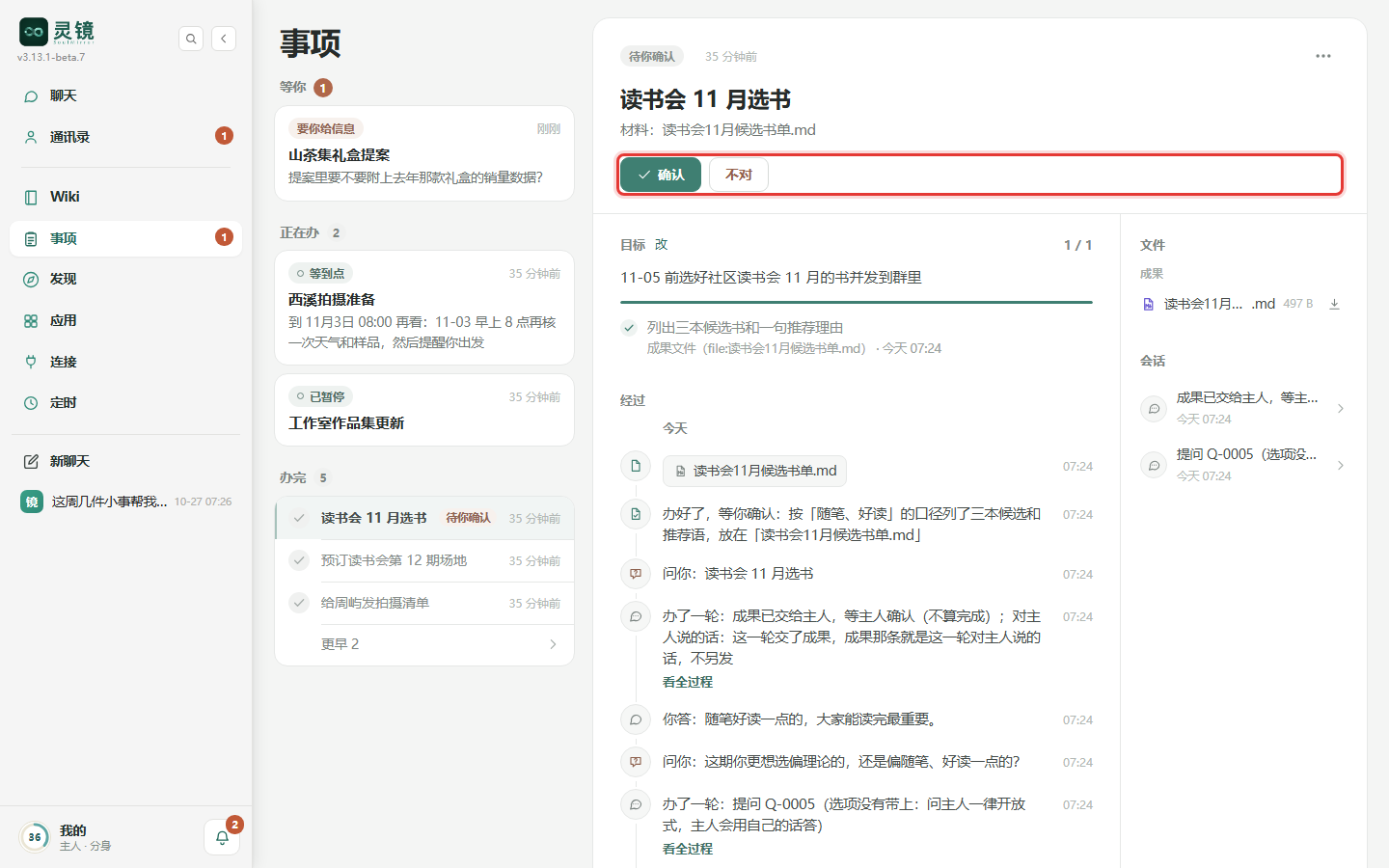
Task: Click 改 to edit the goal
Action: coord(662,245)
